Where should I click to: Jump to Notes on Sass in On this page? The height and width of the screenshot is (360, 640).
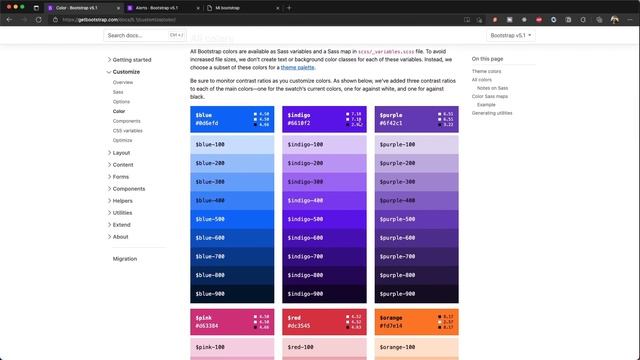493,88
